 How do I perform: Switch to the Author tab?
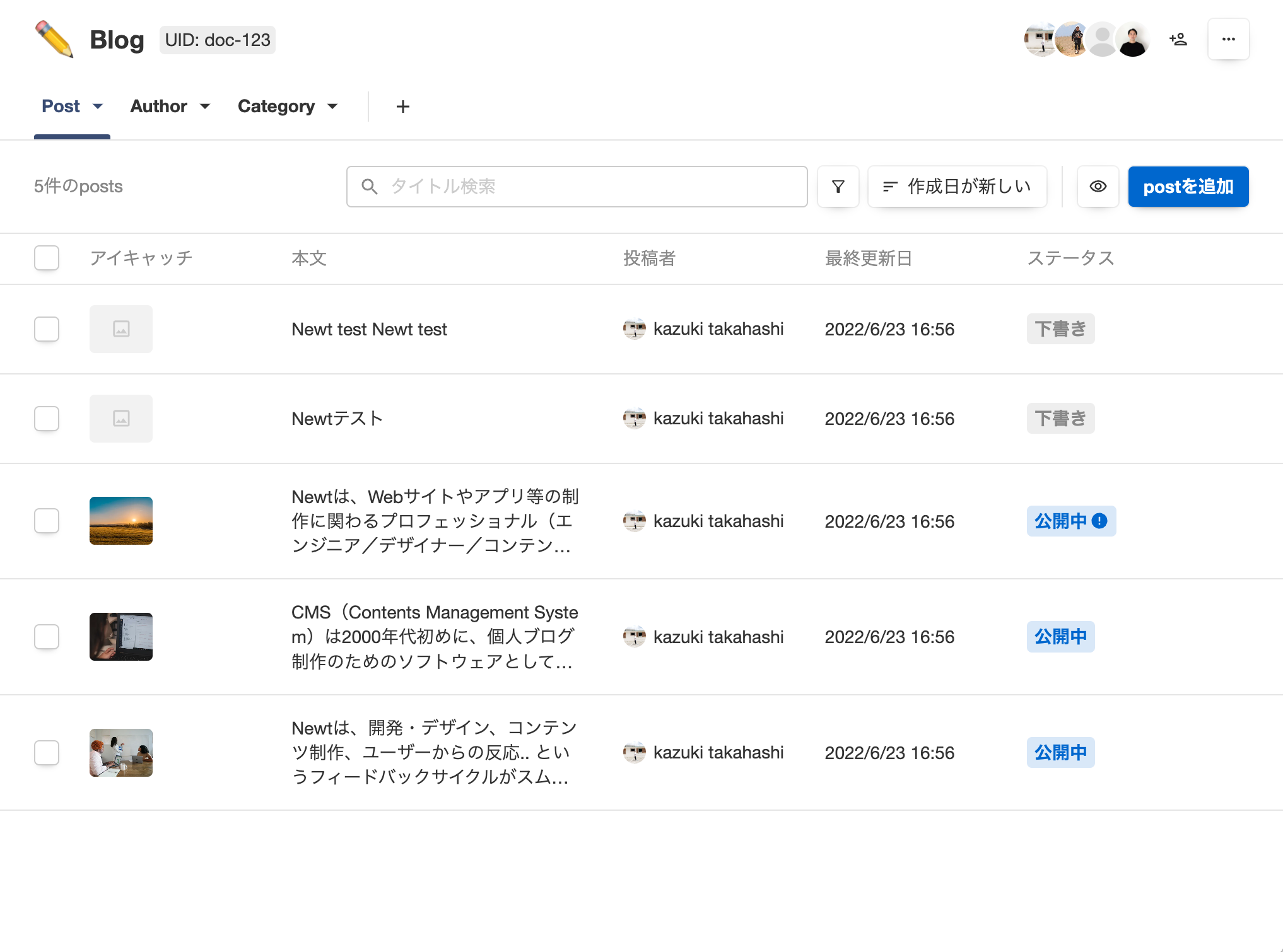(x=158, y=106)
